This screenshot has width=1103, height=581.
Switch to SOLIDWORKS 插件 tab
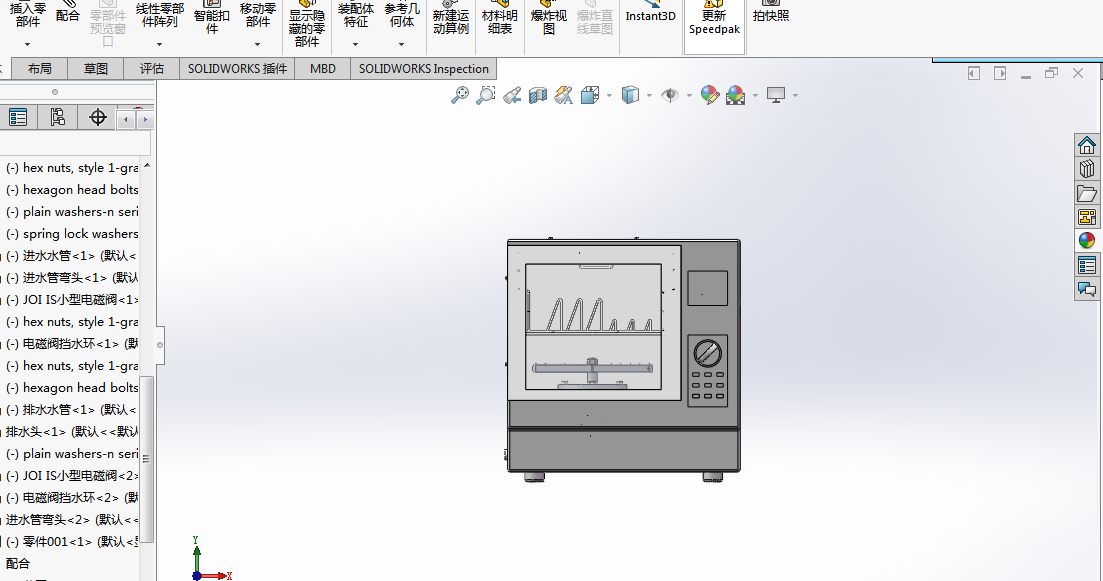click(x=237, y=68)
